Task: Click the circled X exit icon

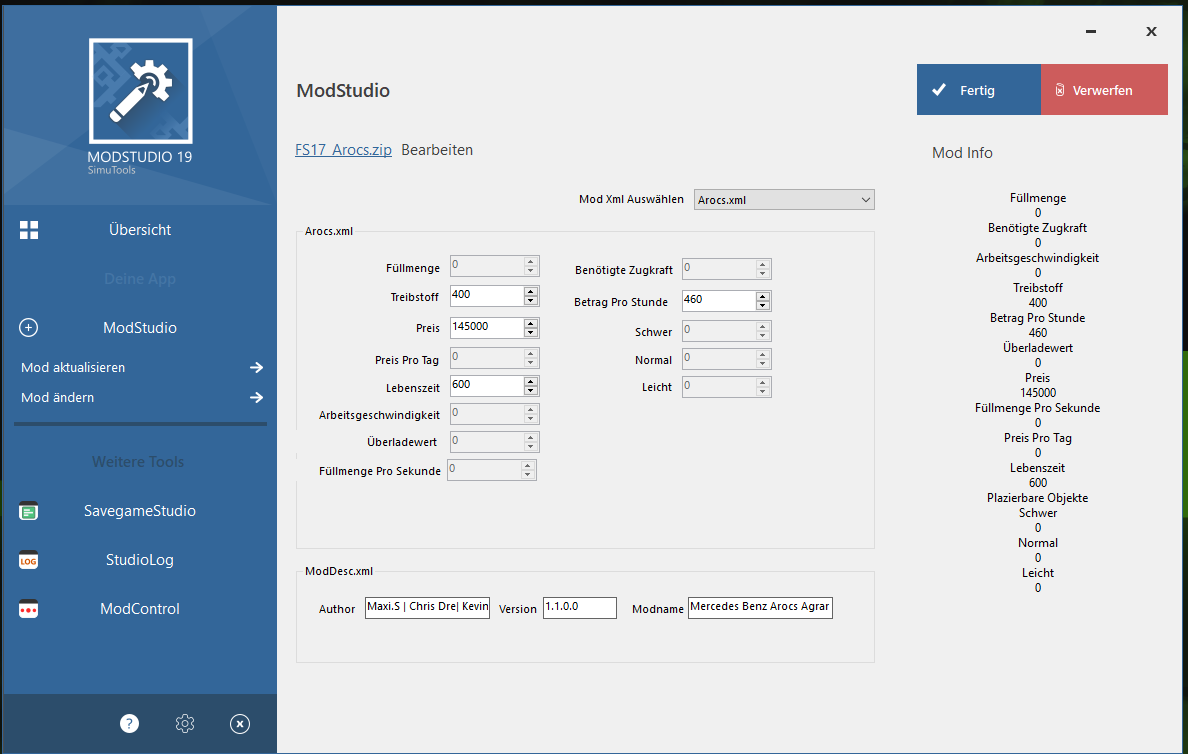Action: click(x=240, y=724)
